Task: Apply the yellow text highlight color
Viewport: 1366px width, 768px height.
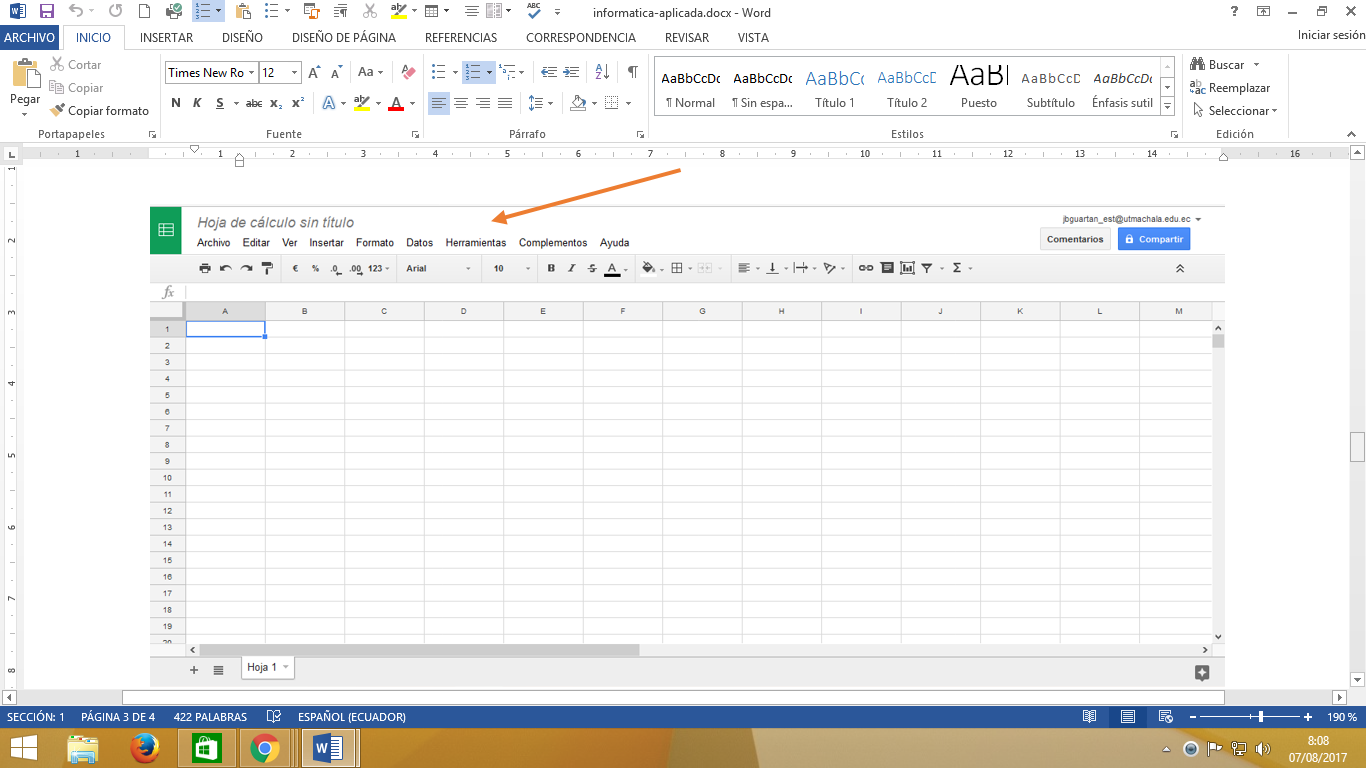Action: point(361,103)
